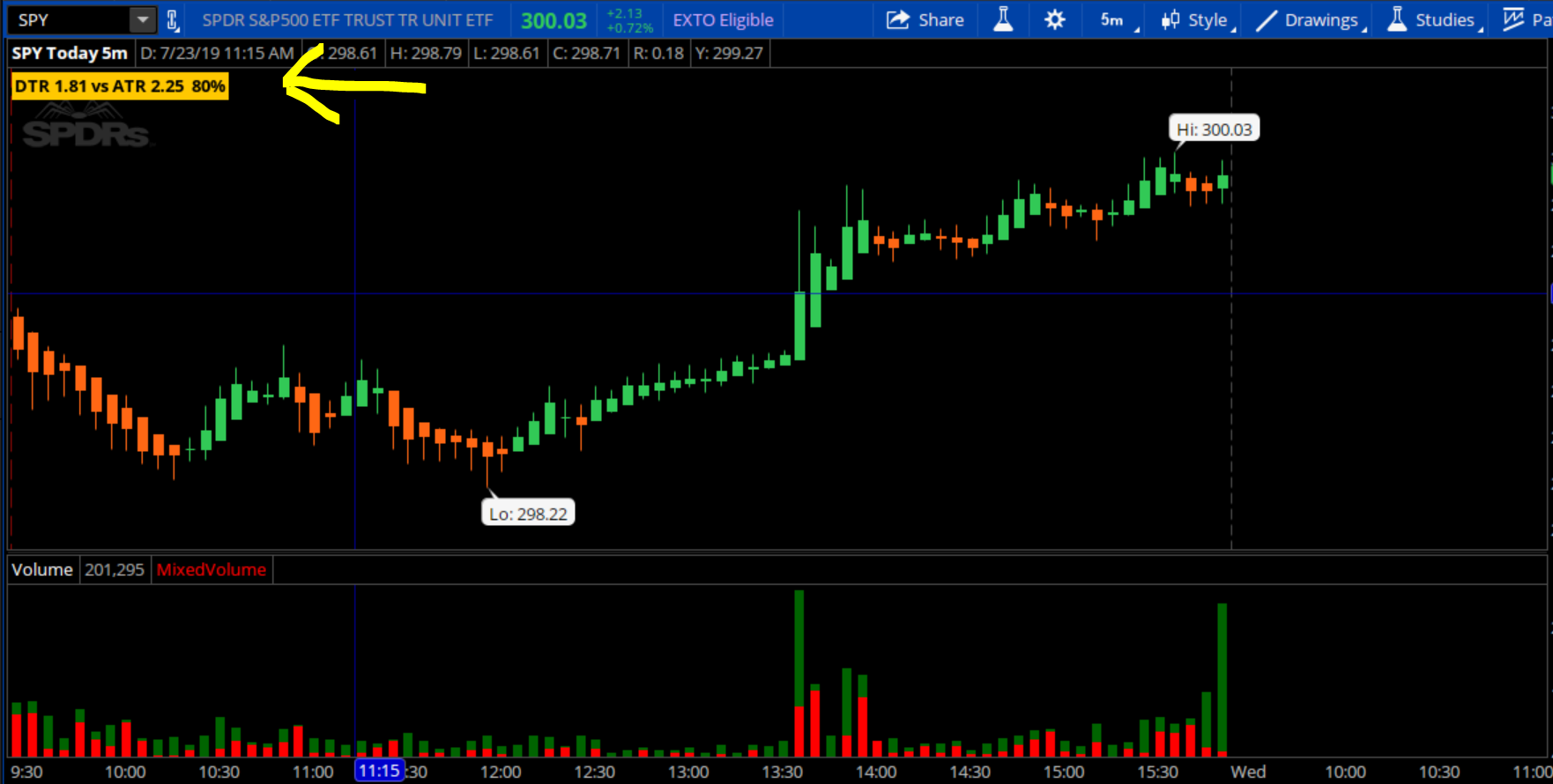Click the SPY symbol input field
Viewport: 1553px width, 784px height.
click(x=71, y=19)
